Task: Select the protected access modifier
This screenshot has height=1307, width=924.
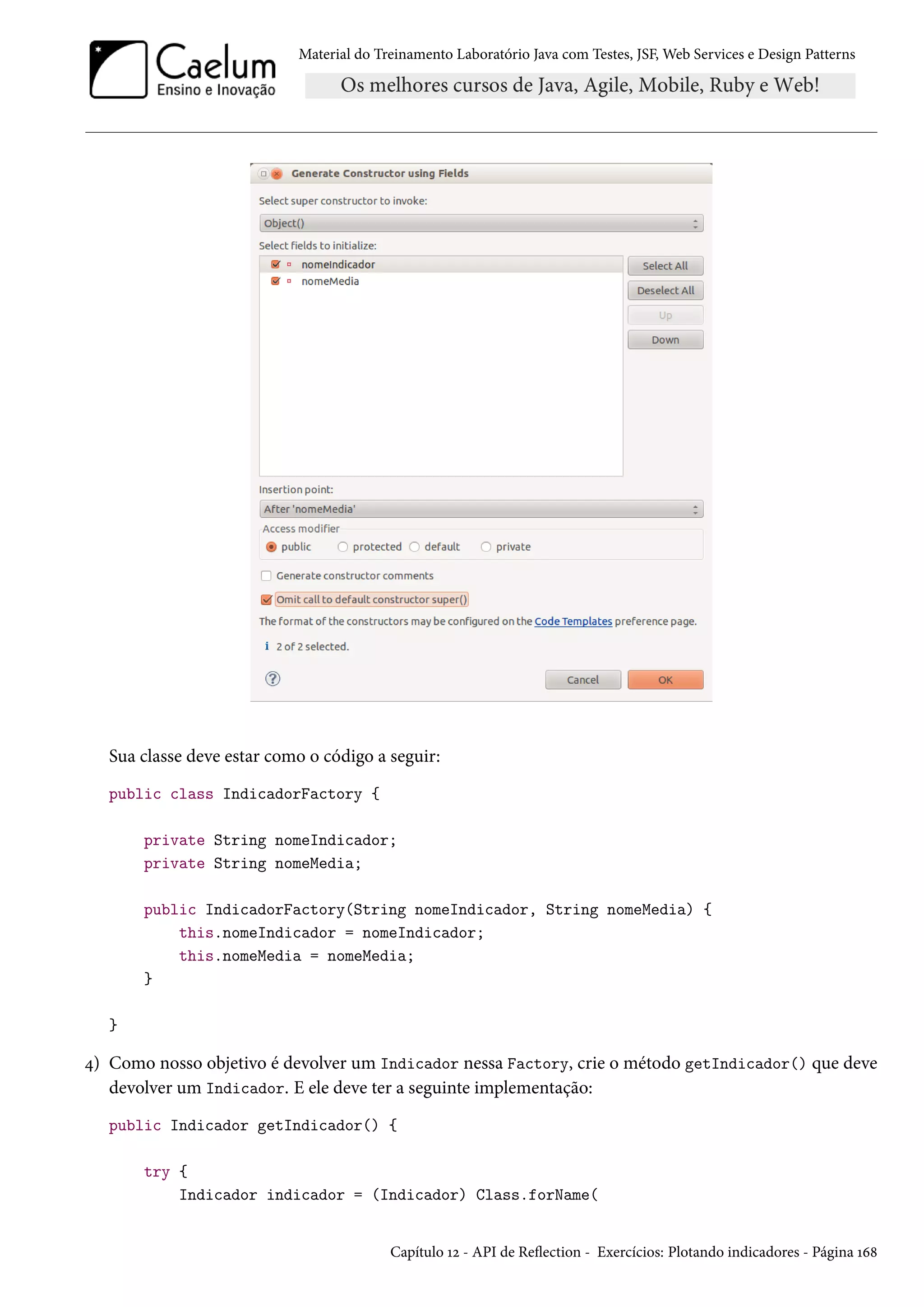Action: click(x=342, y=547)
